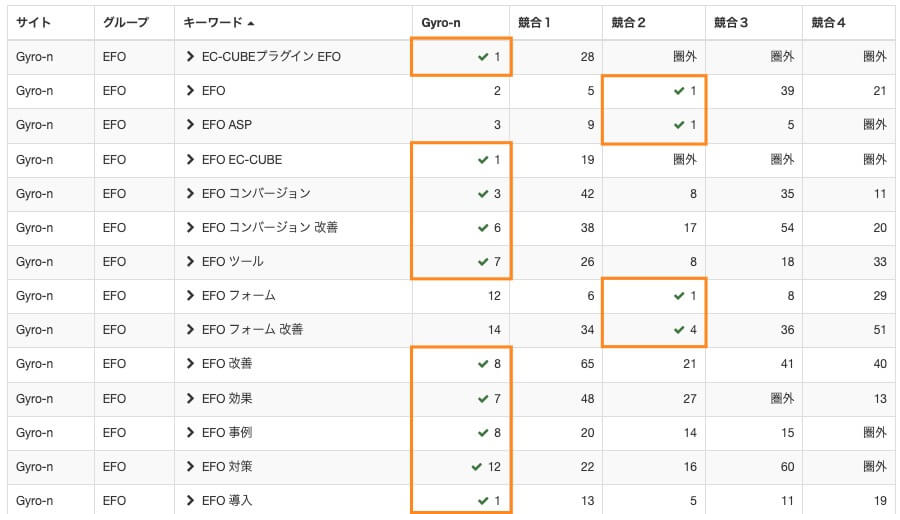Screen dimensions: 900x520
Task: Click the サイト column header
Action: [34, 22]
